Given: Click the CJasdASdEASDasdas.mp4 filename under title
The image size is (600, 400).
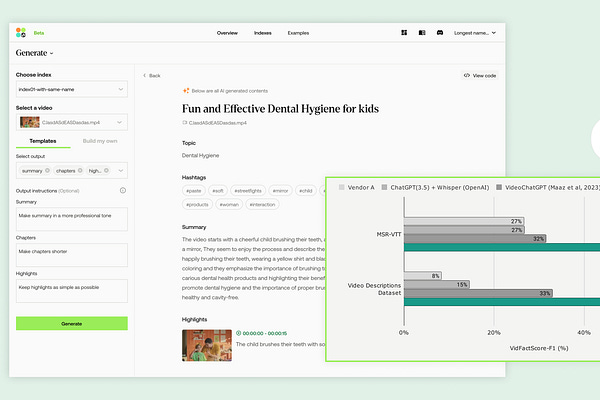Looking at the screenshot, I should pyautogui.click(x=218, y=123).
